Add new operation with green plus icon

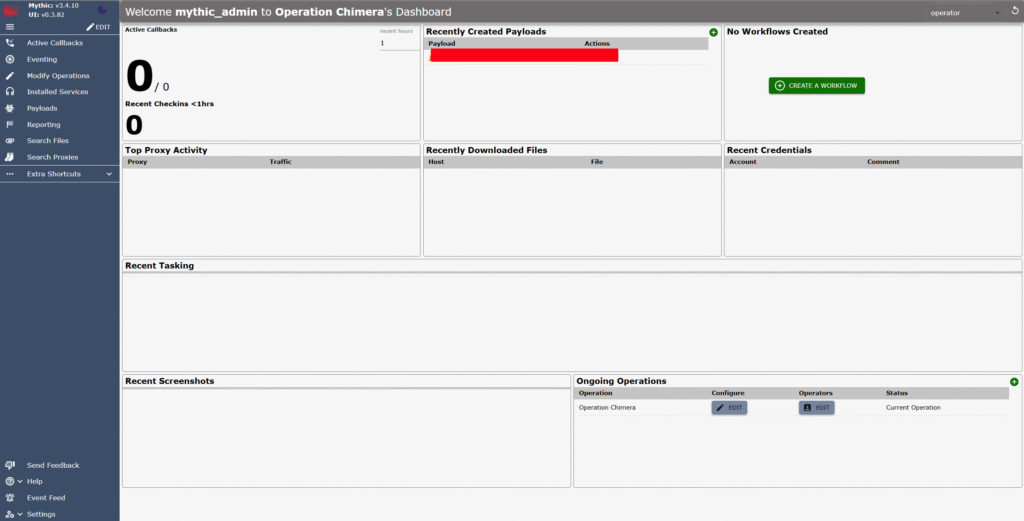pos(1014,382)
